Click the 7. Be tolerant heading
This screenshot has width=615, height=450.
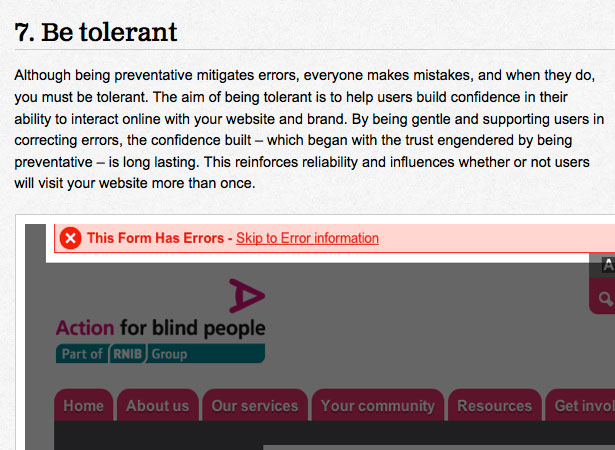point(96,32)
